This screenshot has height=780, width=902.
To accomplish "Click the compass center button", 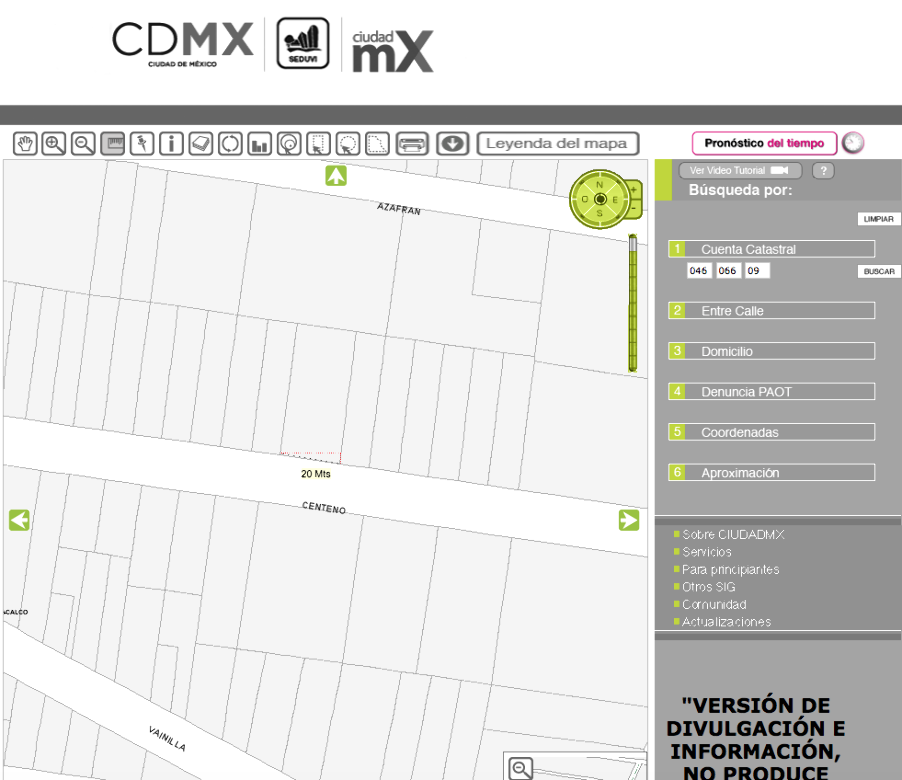I will (600, 199).
